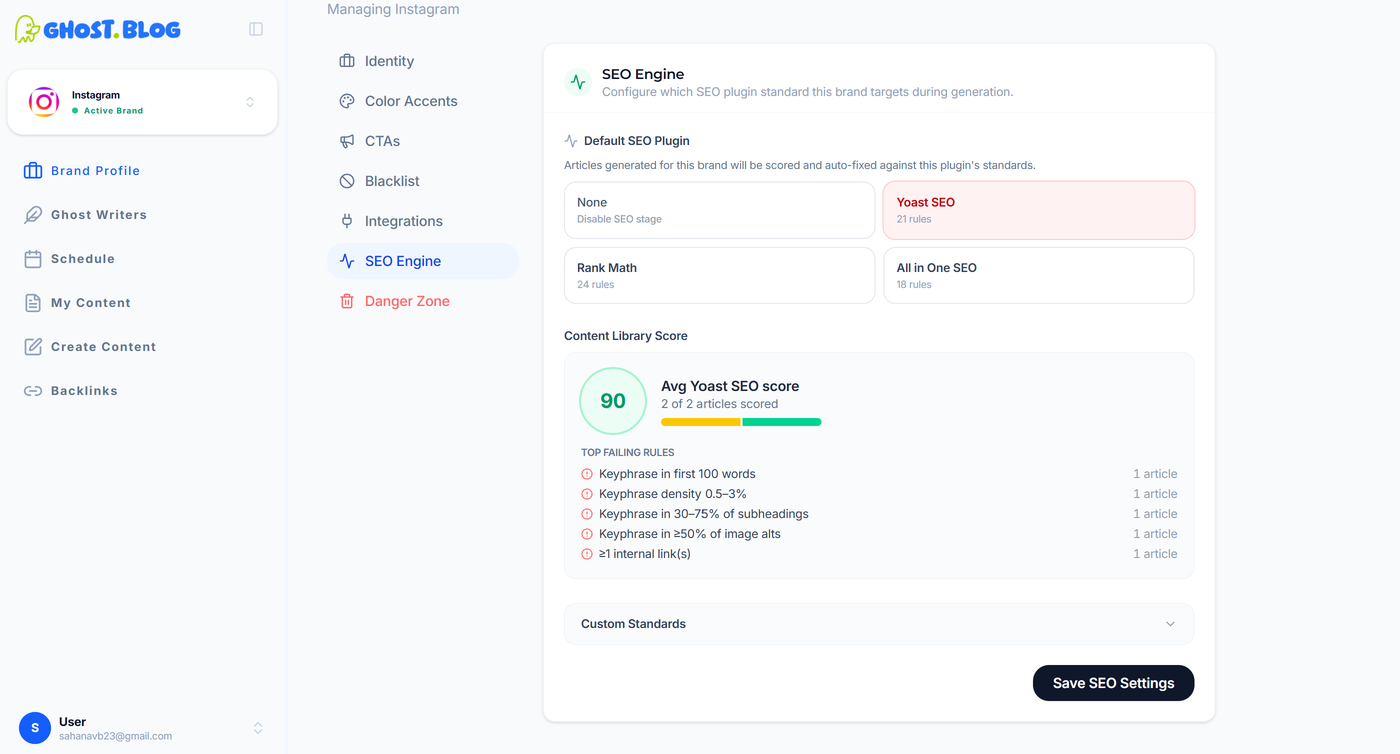Click the Color Accents palette icon
Viewport: 1400px width, 754px height.
347,101
